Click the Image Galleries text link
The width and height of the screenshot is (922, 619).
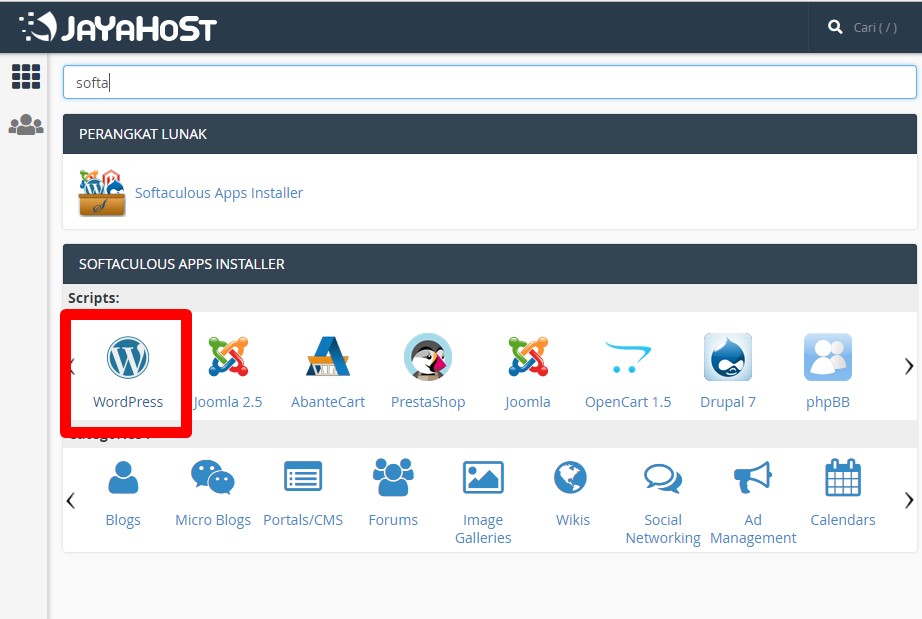click(483, 529)
